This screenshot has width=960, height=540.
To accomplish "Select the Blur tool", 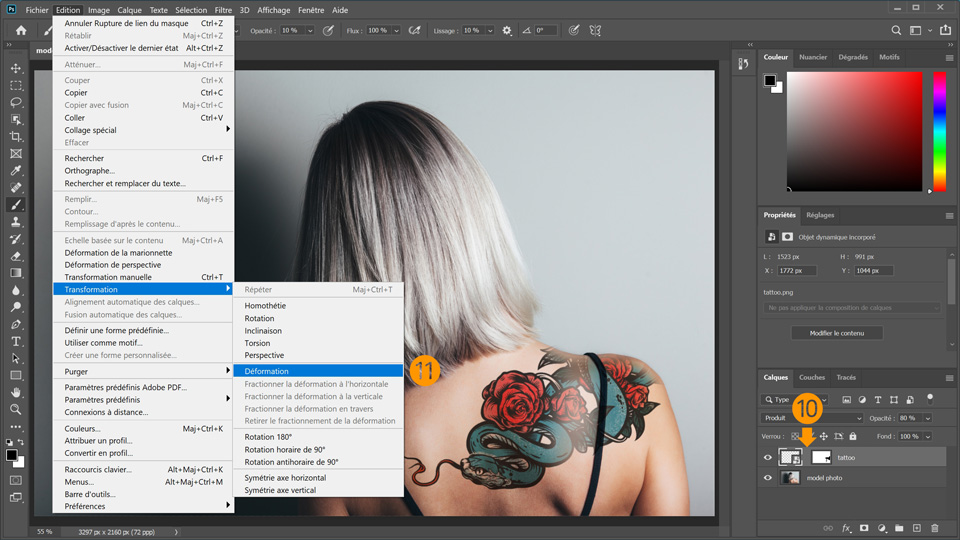I will pyautogui.click(x=16, y=290).
